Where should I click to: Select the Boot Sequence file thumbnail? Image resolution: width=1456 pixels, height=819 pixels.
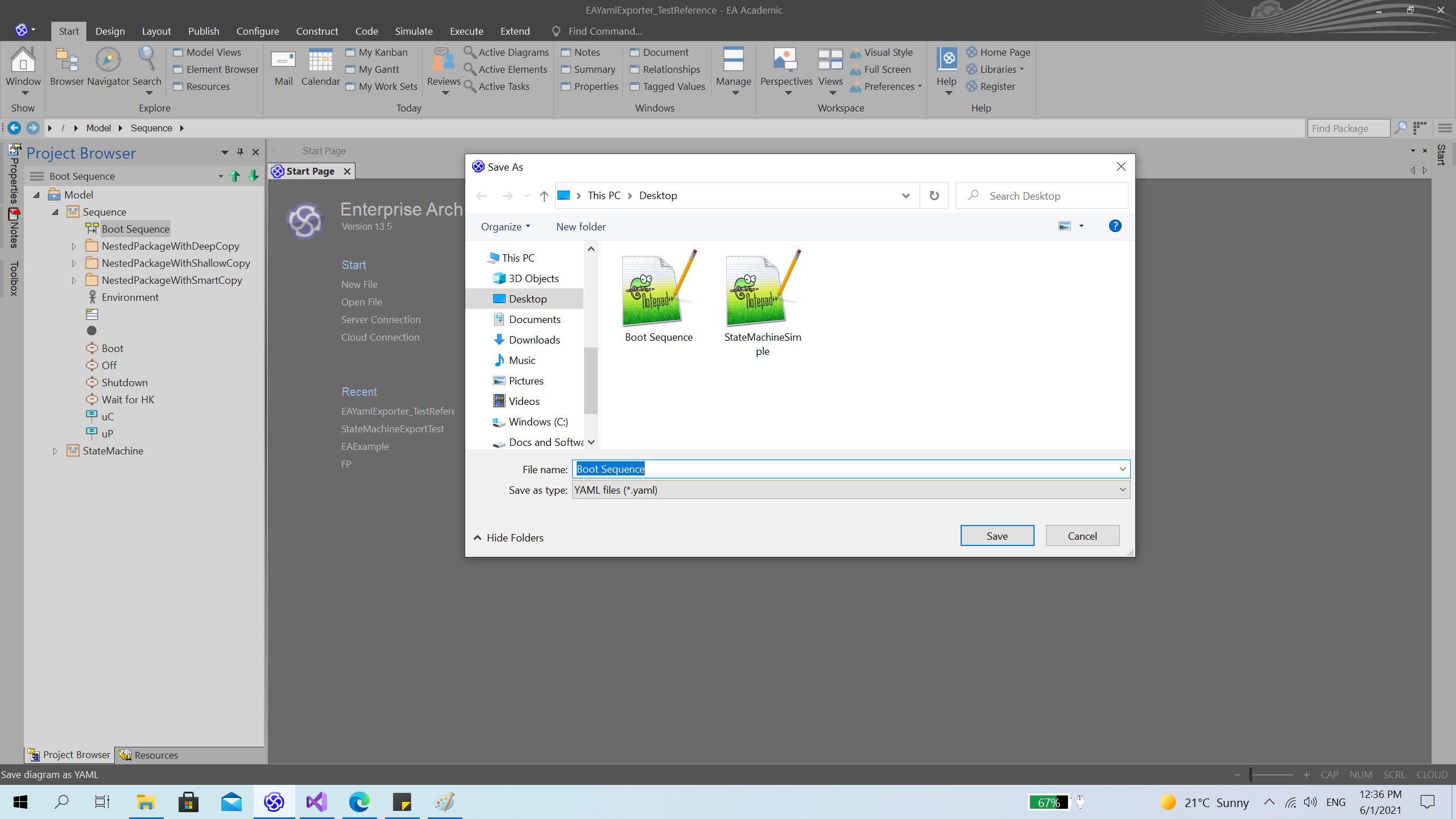point(659,296)
